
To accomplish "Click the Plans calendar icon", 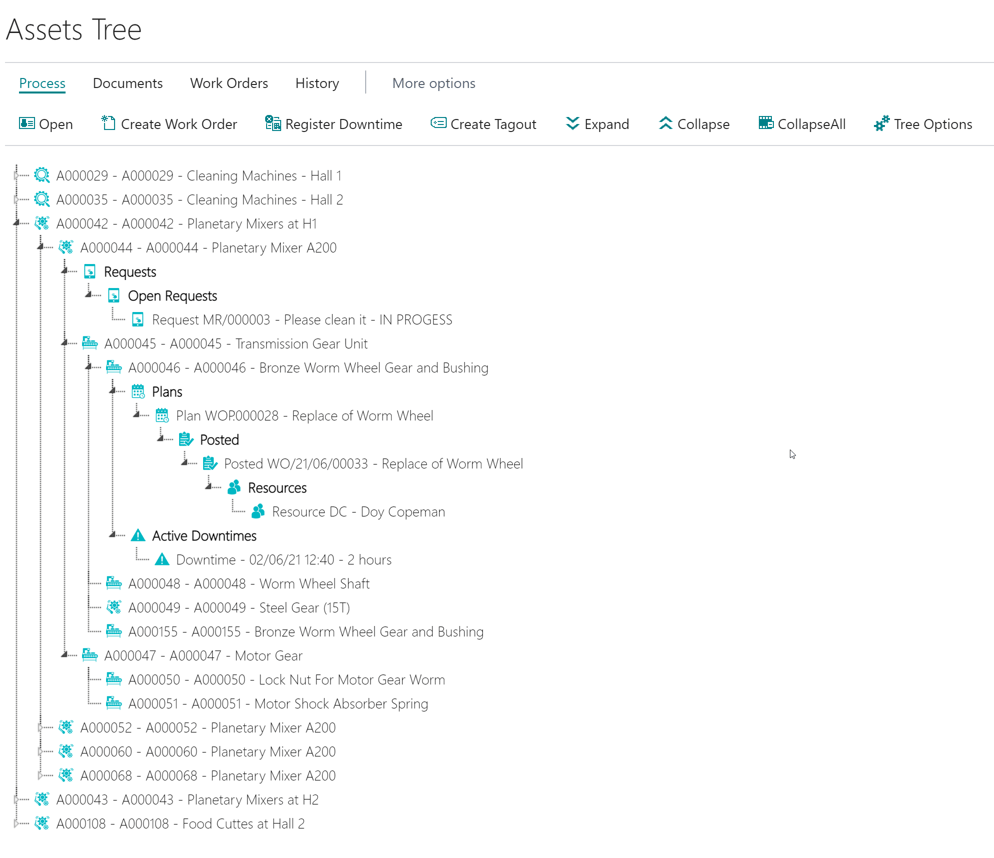I will click(137, 391).
